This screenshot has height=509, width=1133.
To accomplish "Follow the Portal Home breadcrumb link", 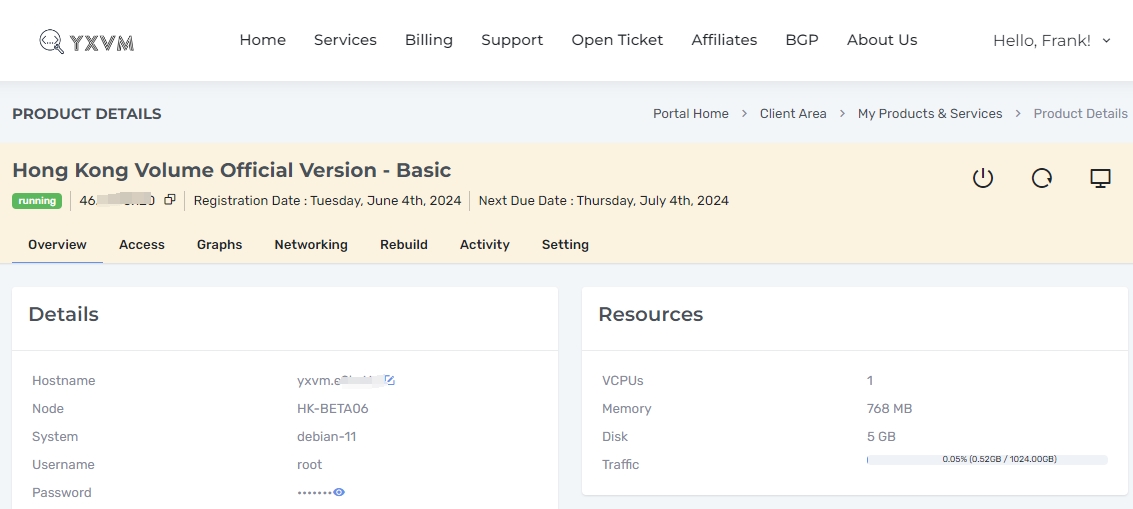I will [691, 114].
